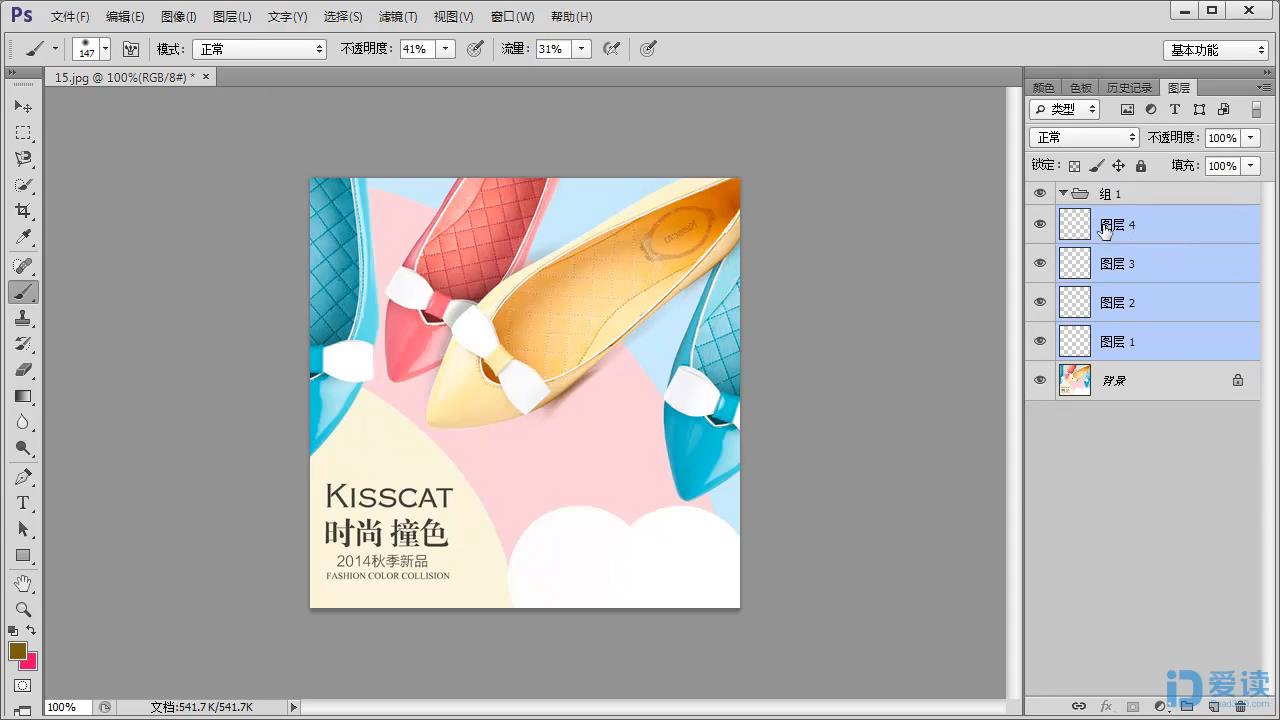Image resolution: width=1280 pixels, height=720 pixels.
Task: Open the 基本功能 workspace dropdown
Action: 1216,50
